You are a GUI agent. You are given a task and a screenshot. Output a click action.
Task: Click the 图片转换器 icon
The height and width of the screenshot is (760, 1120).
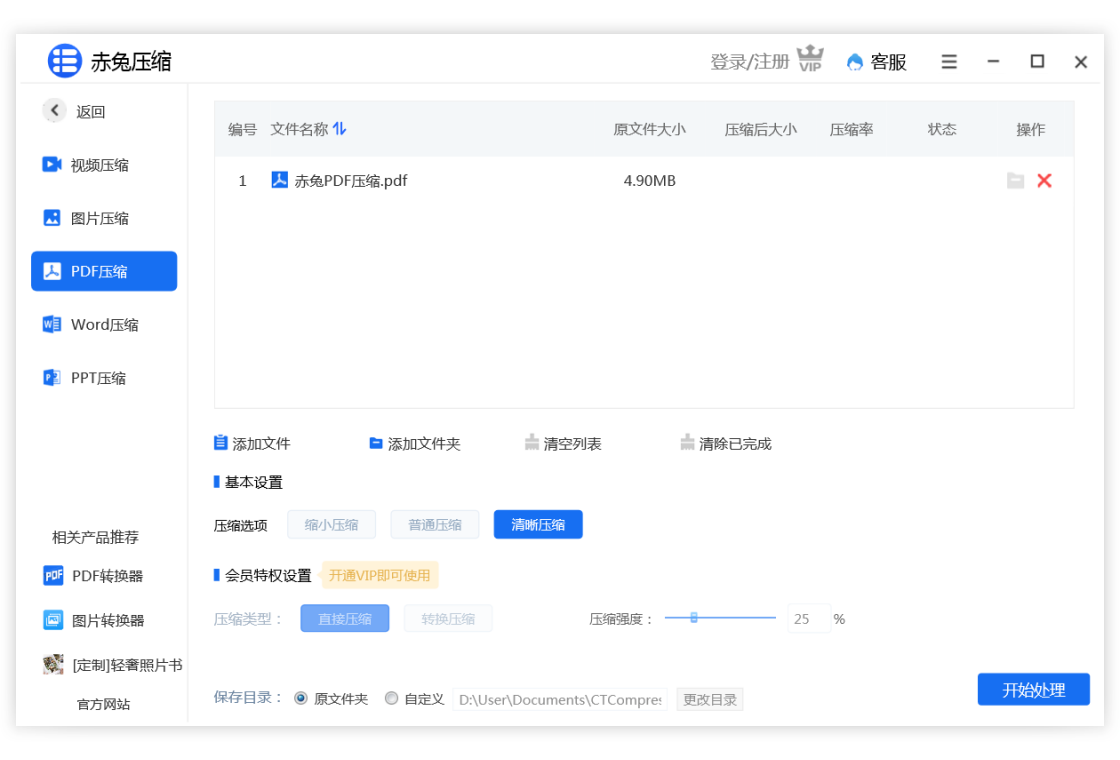pyautogui.click(x=54, y=620)
